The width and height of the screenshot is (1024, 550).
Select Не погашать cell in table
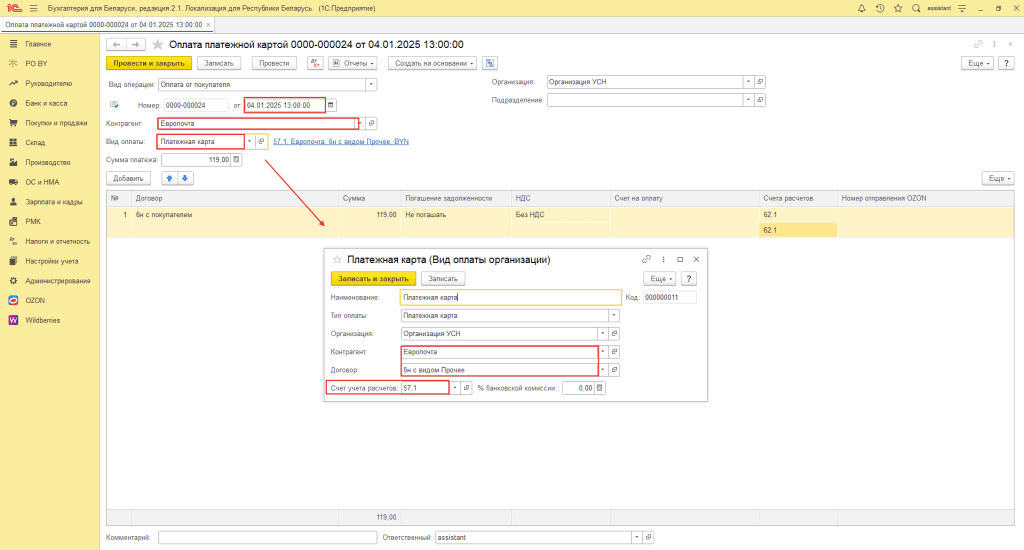point(456,215)
